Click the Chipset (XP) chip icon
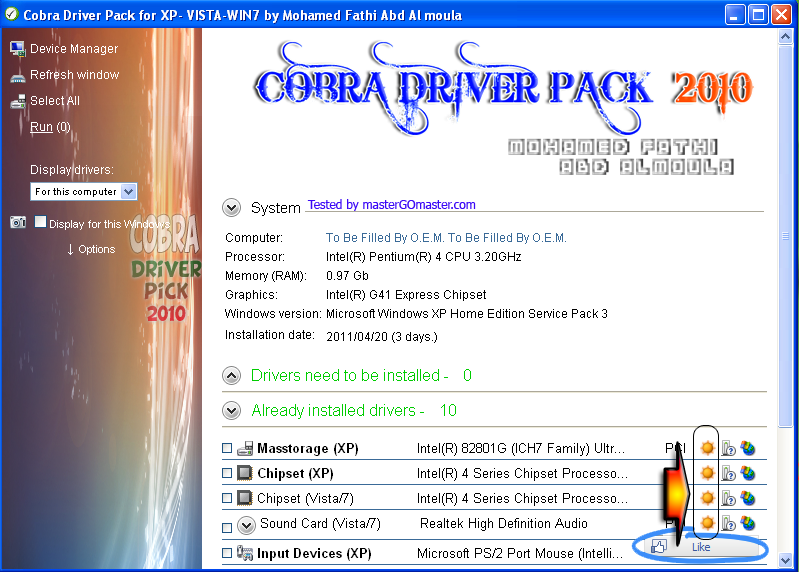Screen dimensions: 799x572 click(x=245, y=473)
